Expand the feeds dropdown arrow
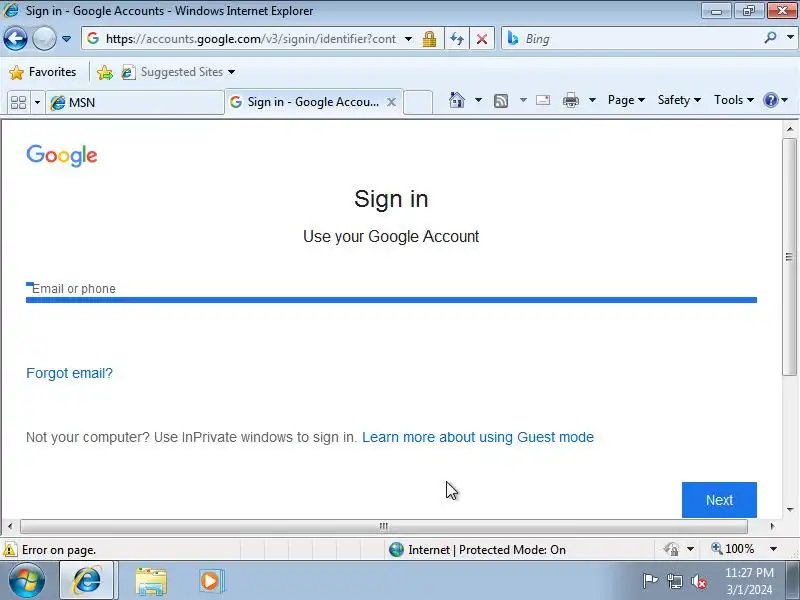The width and height of the screenshot is (800, 600). (x=523, y=100)
